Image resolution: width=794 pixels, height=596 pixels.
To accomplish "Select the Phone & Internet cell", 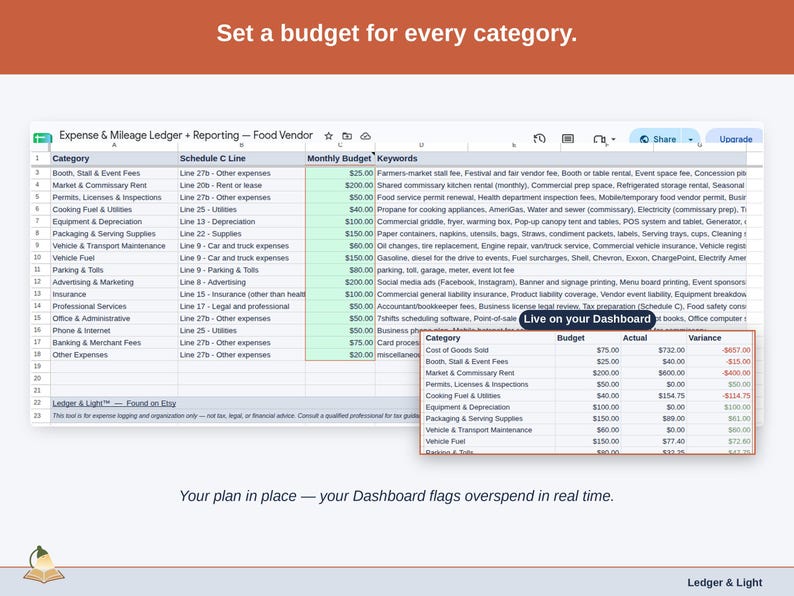I will [x=114, y=331].
